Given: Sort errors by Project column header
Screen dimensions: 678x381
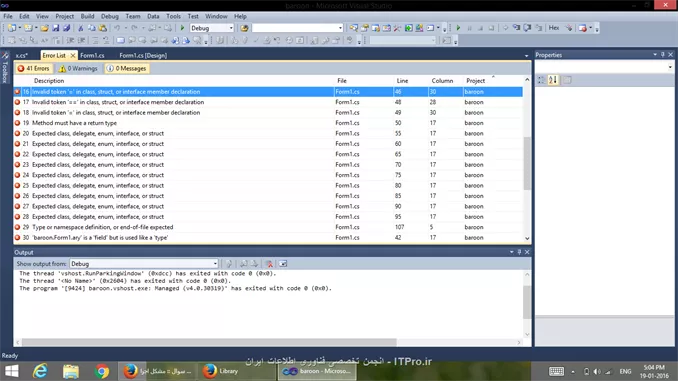Looking at the screenshot, I should pyautogui.click(x=475, y=81).
